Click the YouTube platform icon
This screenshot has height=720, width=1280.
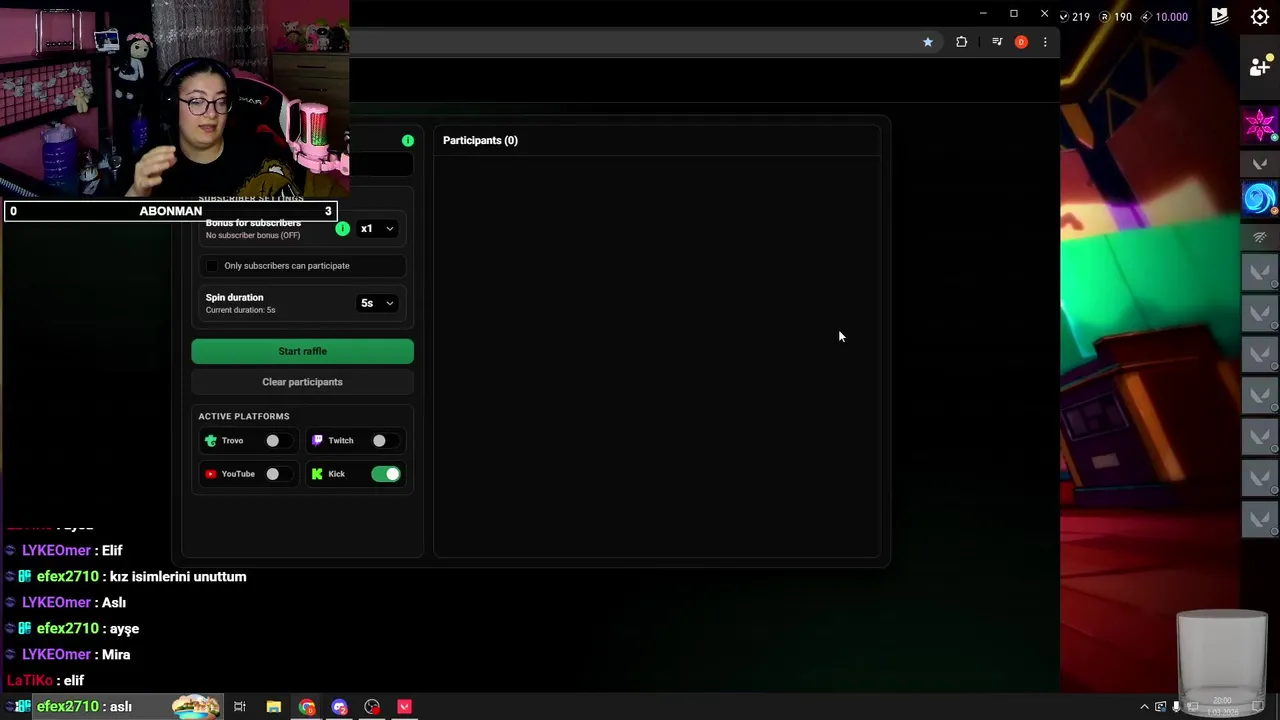tap(211, 474)
